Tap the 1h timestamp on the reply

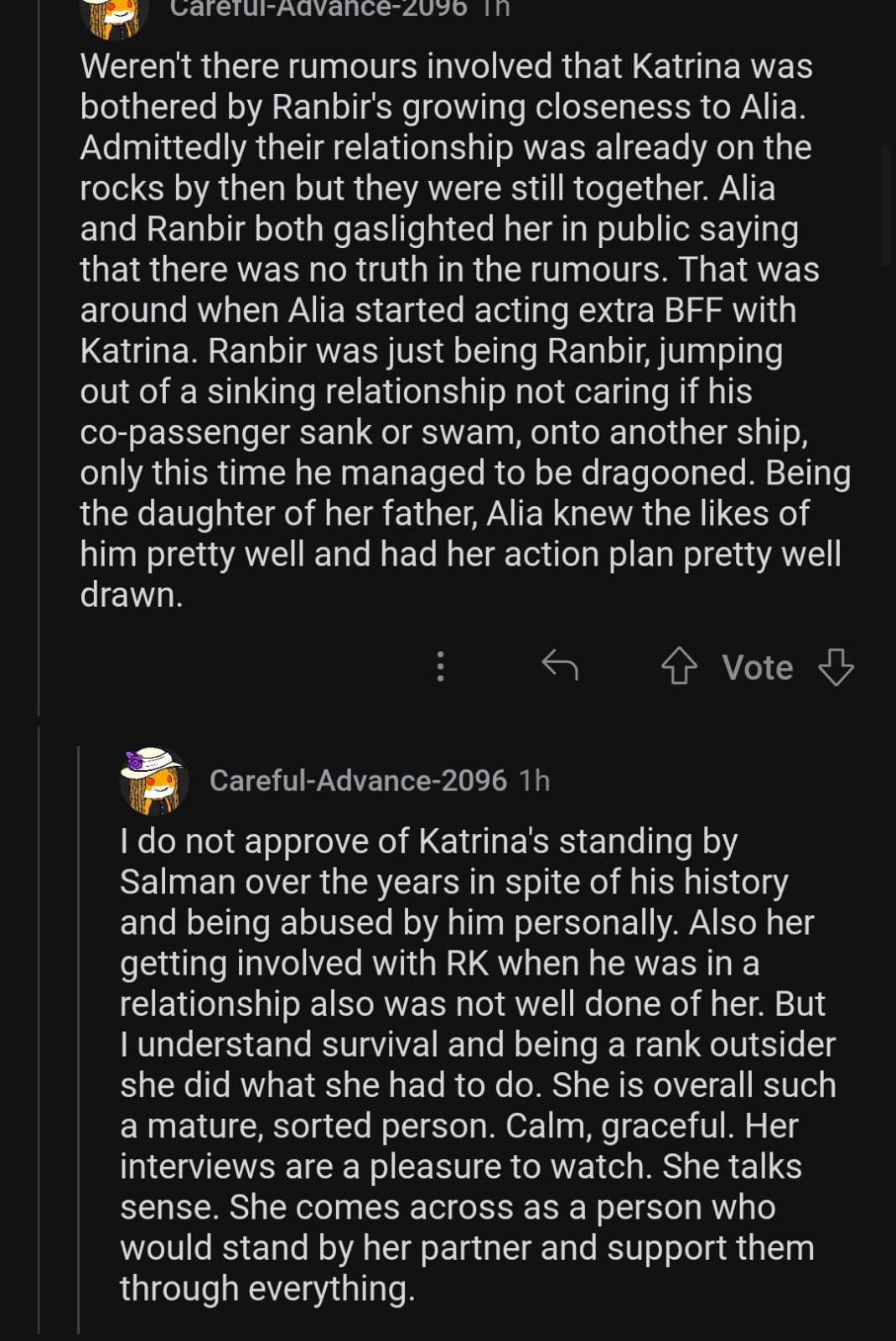534,780
